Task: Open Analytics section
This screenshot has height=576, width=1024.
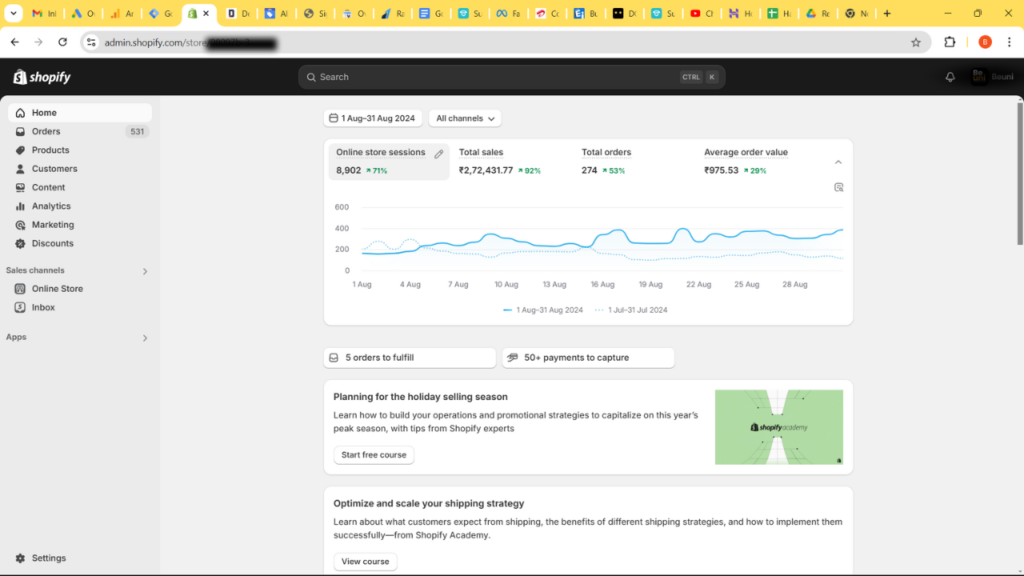Action: (80, 206)
